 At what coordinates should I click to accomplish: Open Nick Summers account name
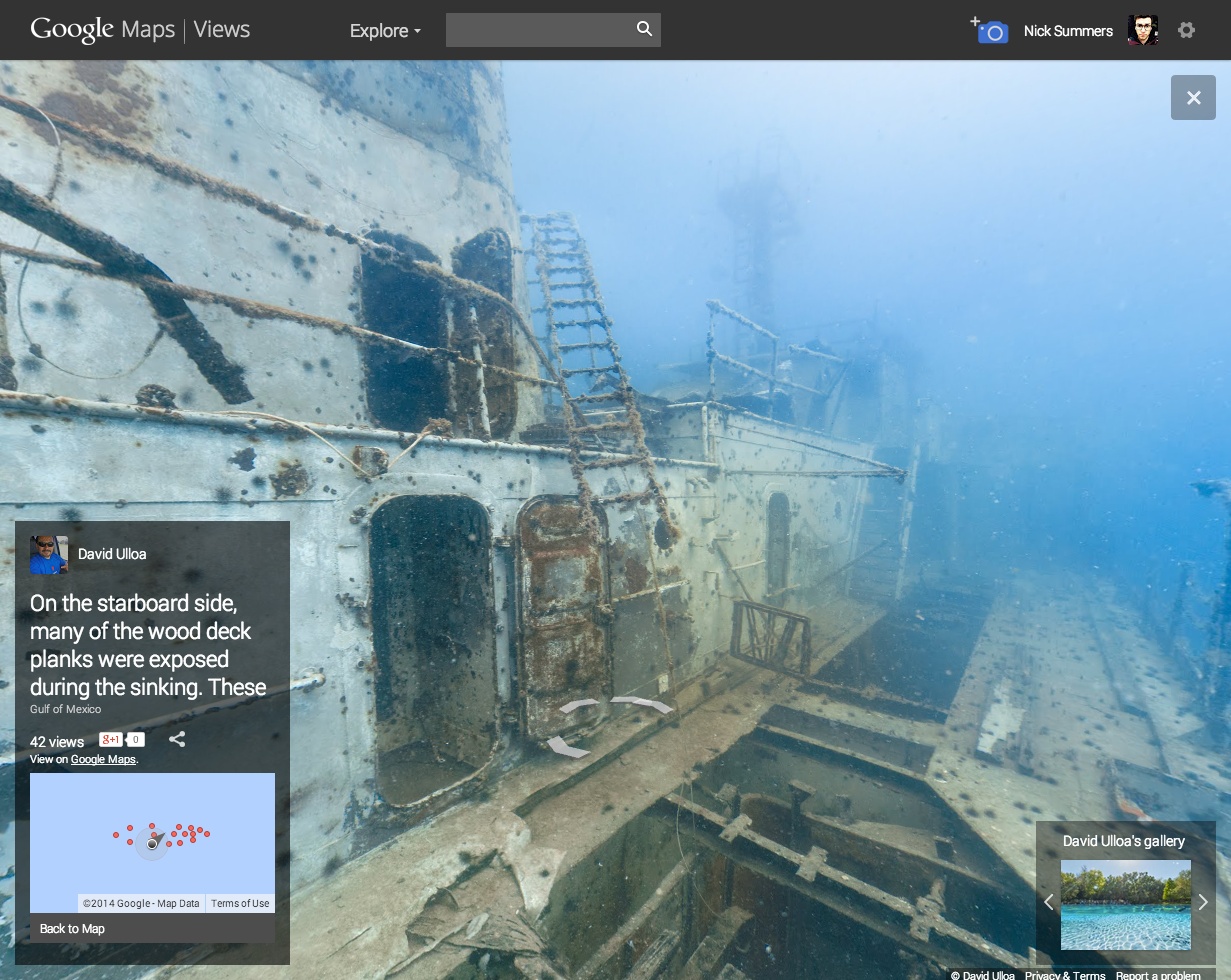coord(1068,31)
